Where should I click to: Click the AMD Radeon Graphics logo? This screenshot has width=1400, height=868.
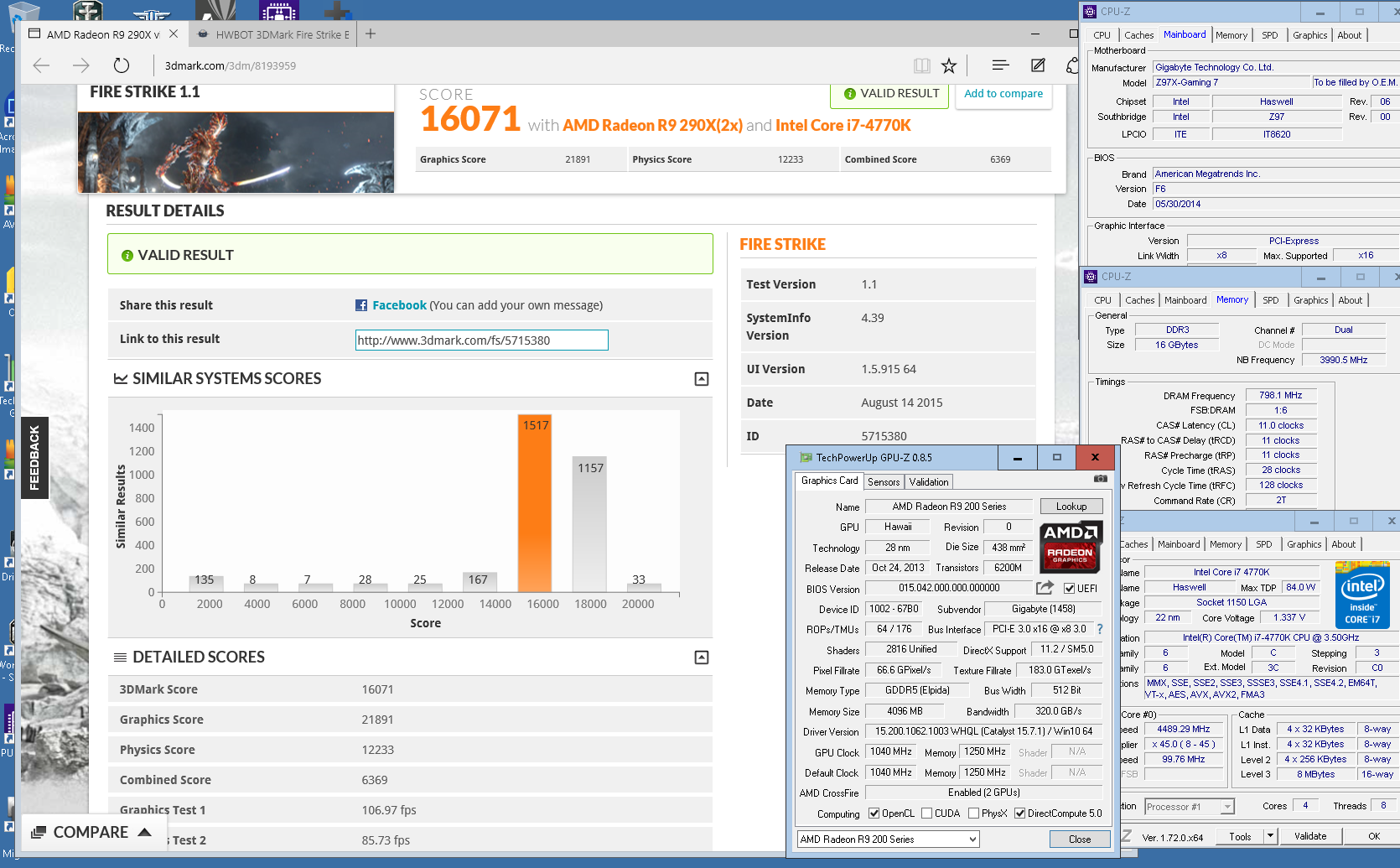point(1070,547)
